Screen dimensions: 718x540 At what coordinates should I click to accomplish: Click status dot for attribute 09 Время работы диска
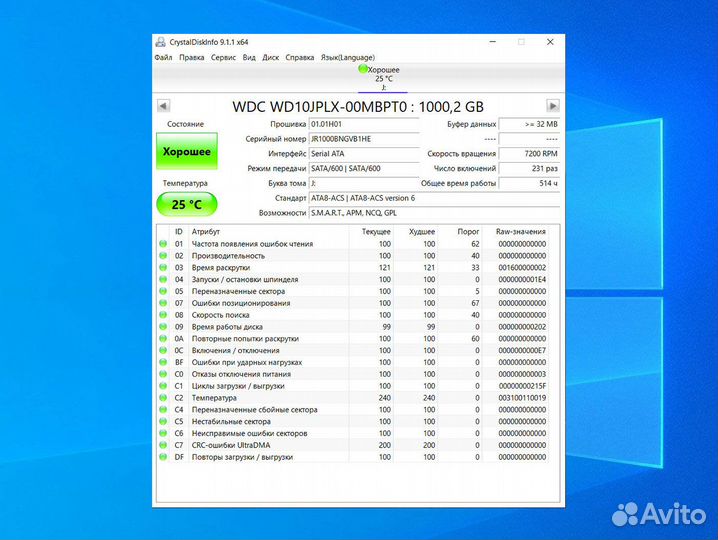163,327
